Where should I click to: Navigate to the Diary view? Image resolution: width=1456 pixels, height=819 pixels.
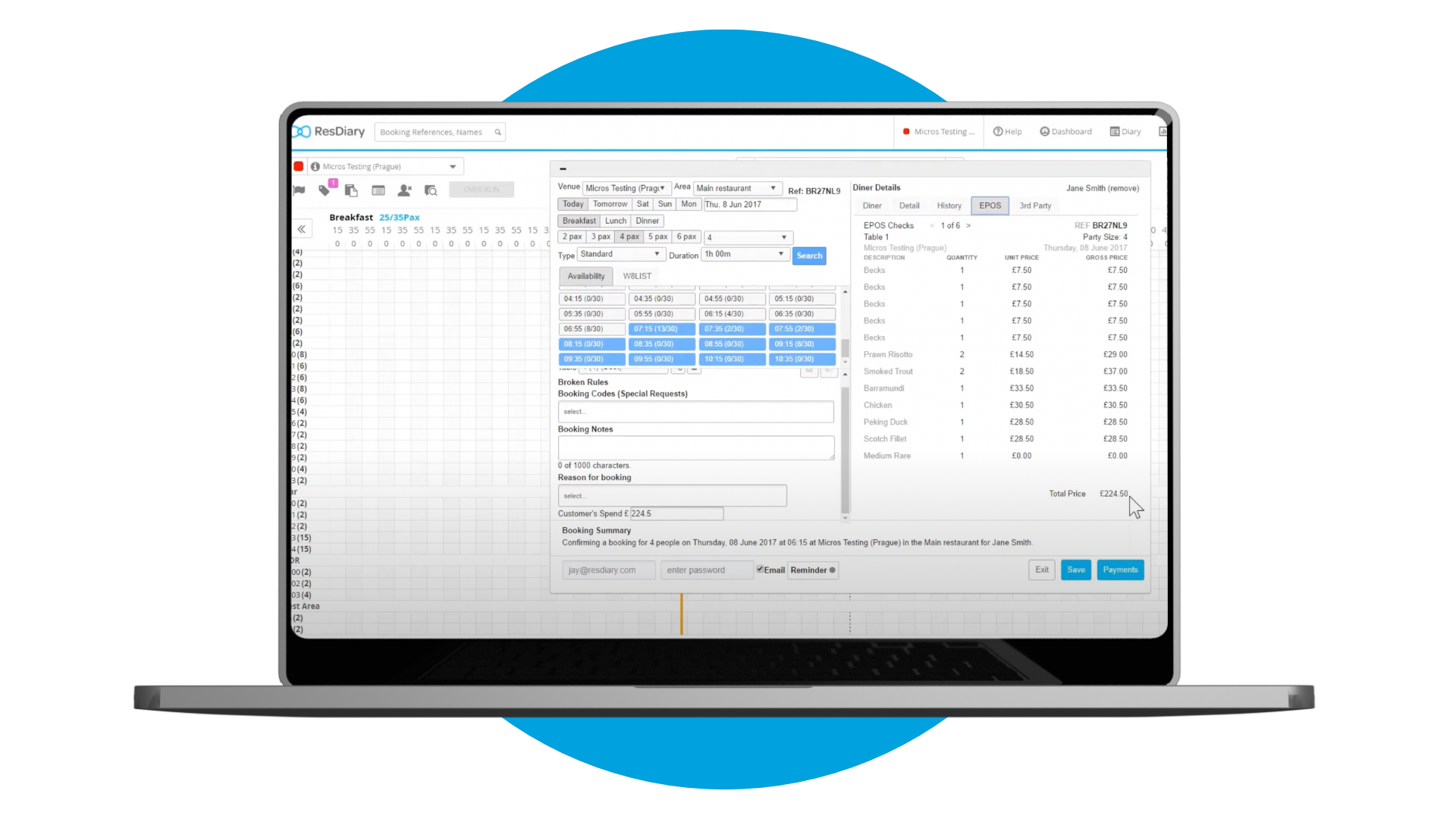click(x=1126, y=131)
